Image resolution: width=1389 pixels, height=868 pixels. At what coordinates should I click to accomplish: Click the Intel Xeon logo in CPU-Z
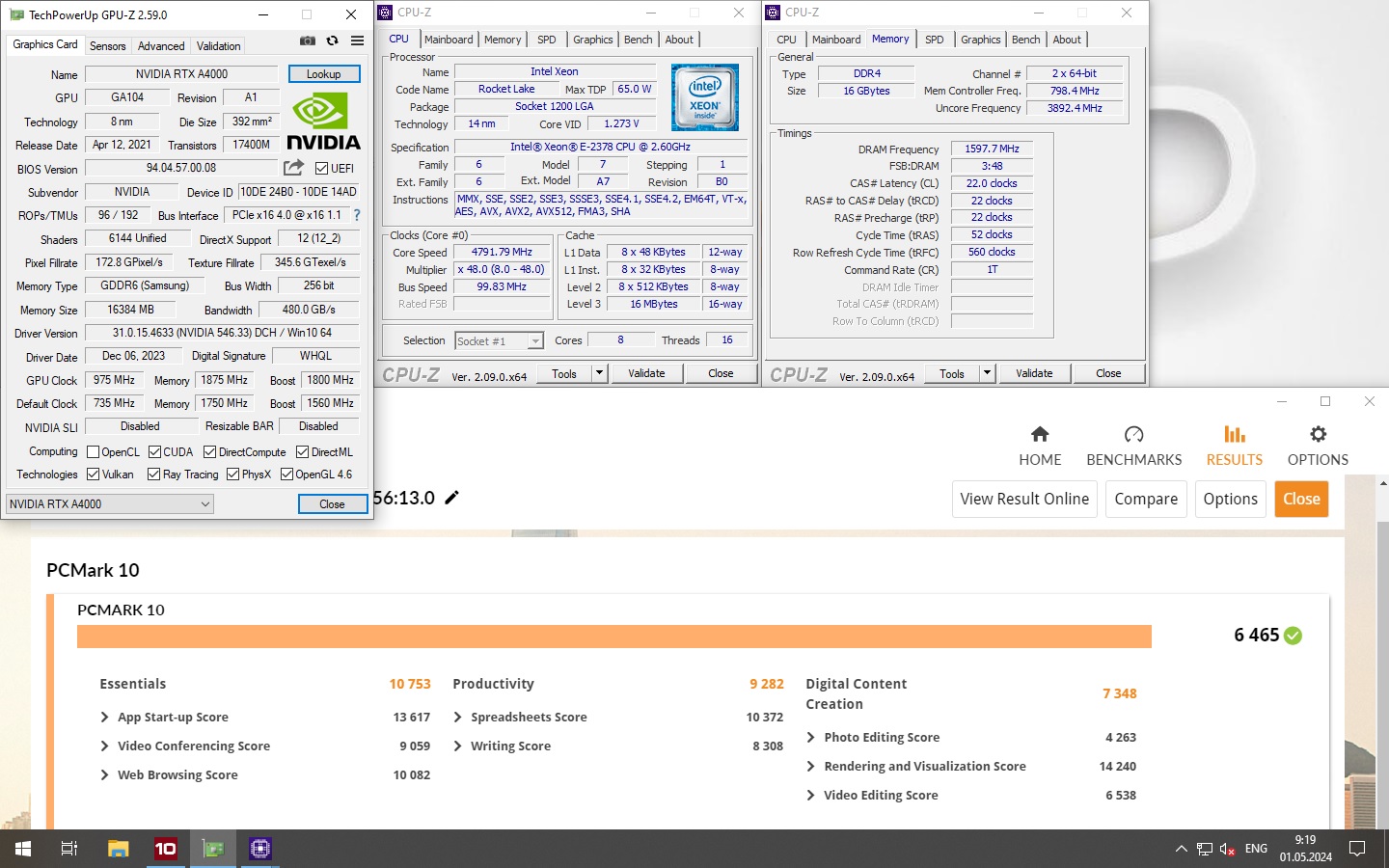[x=705, y=97]
